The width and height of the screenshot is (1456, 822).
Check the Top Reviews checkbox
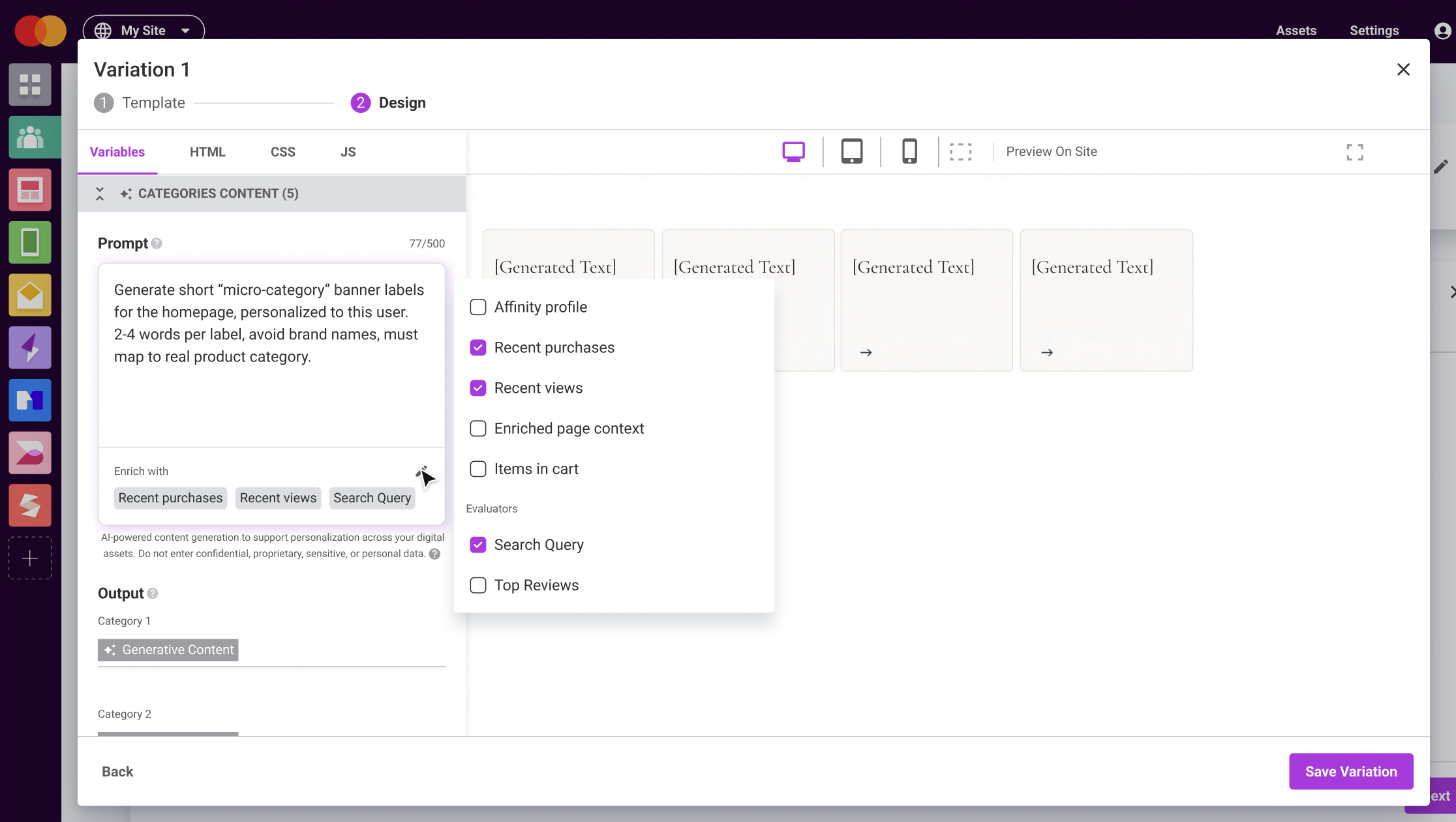pos(478,585)
